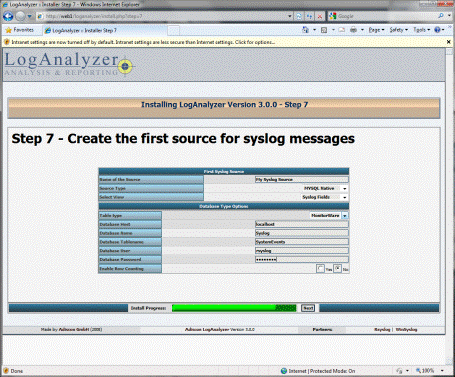Viewport: 455px width, 377px height.
Task: Open the Adiscon LogAnalyzer version footer link
Action: [x=220, y=330]
